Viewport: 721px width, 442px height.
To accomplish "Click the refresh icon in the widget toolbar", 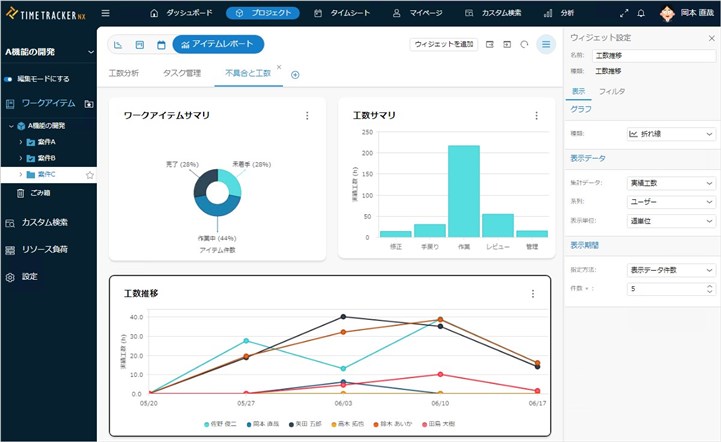I will (523, 45).
